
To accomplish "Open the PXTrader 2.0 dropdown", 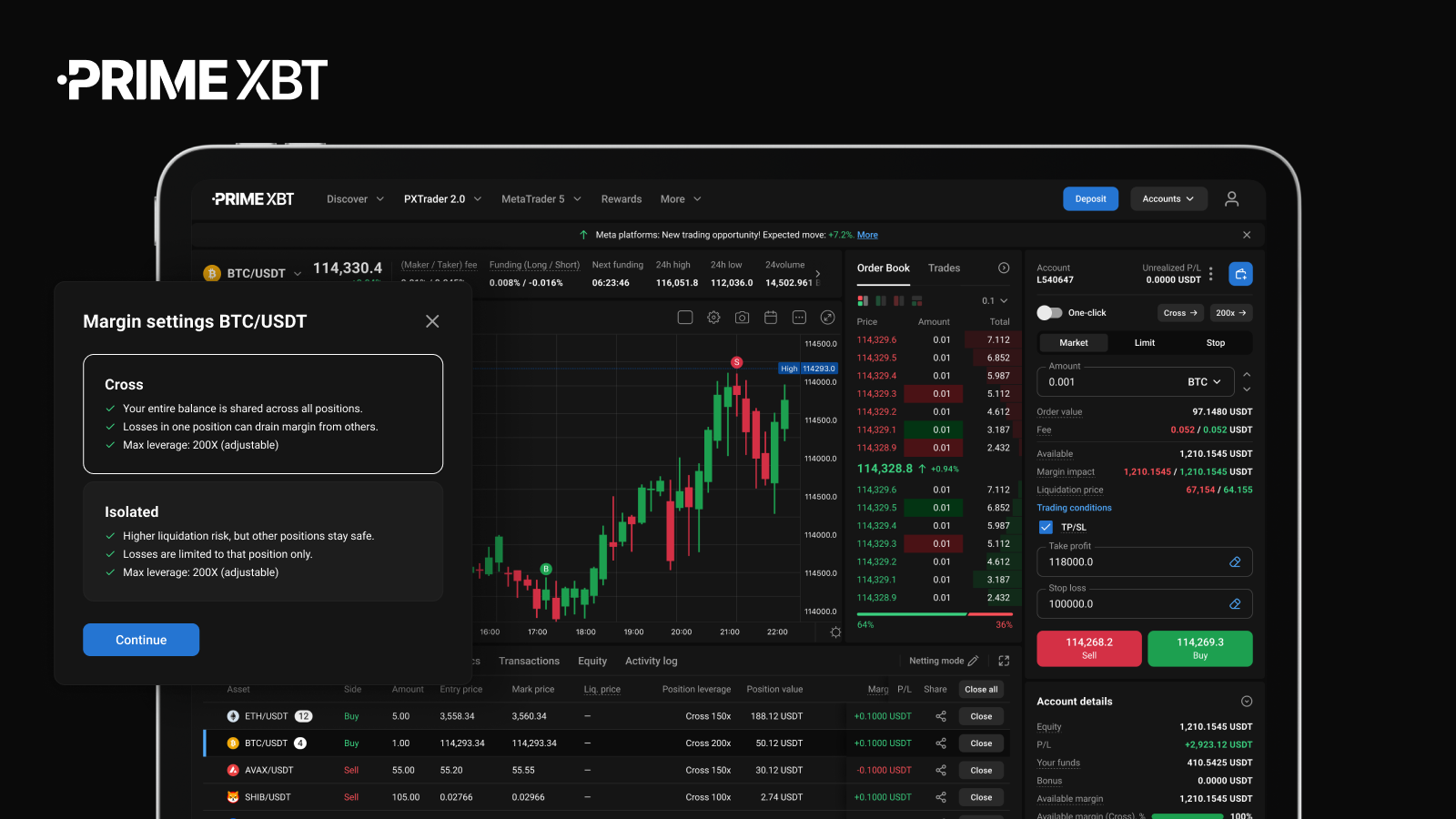I will pos(443,199).
